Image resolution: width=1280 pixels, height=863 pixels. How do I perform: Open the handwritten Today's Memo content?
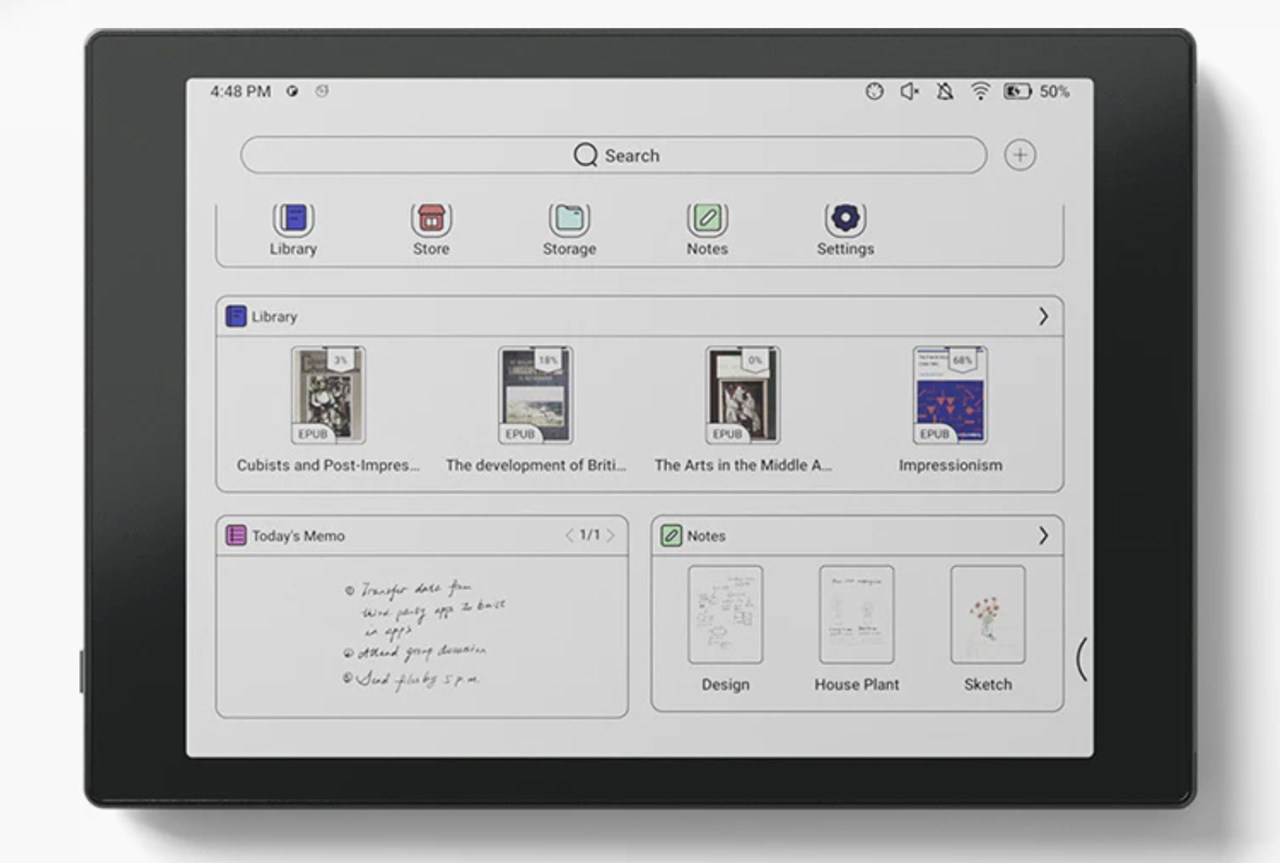(422, 635)
